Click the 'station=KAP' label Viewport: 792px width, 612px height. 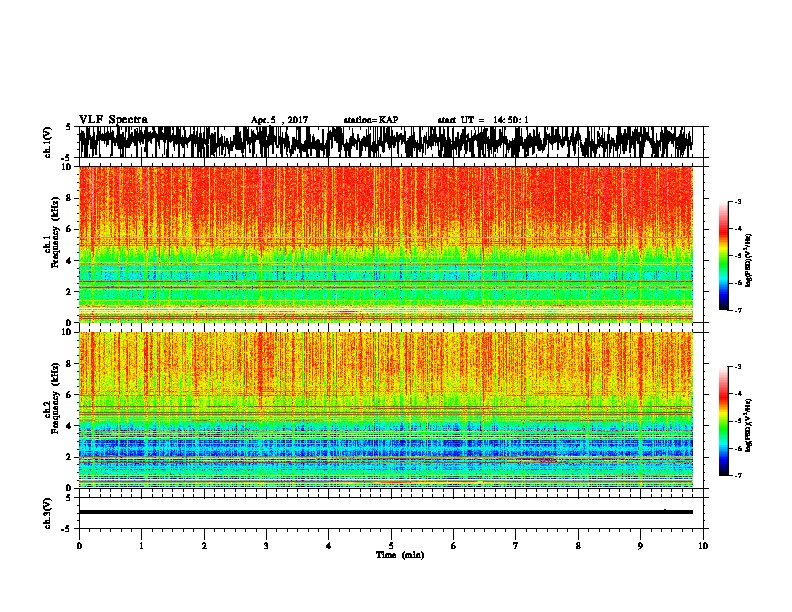(371, 120)
